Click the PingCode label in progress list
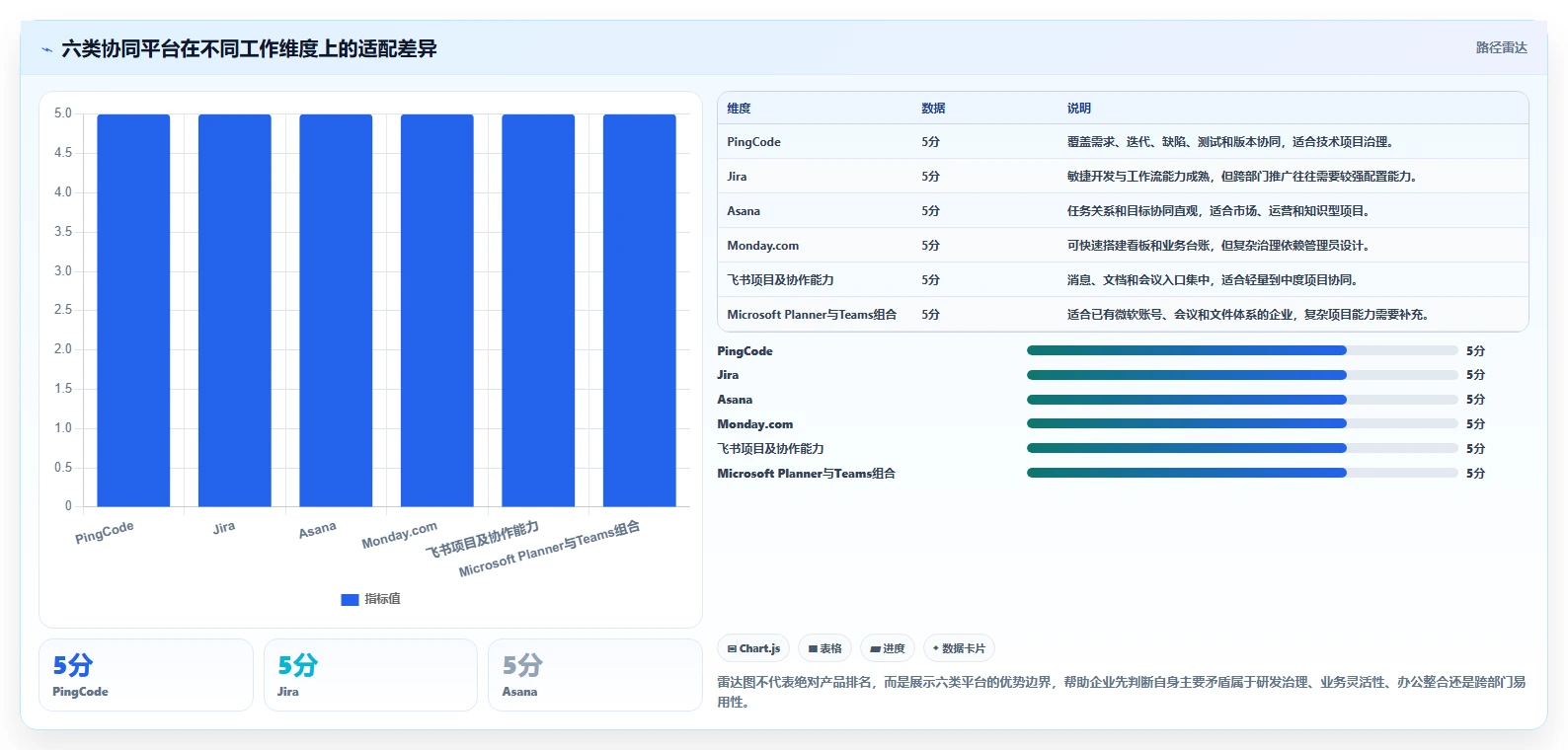Screen dimensions: 1568x750 [745, 351]
